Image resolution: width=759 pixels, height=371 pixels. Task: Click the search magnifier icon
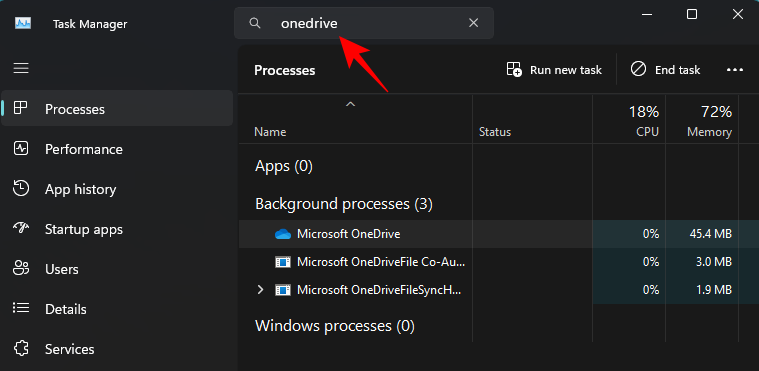255,23
